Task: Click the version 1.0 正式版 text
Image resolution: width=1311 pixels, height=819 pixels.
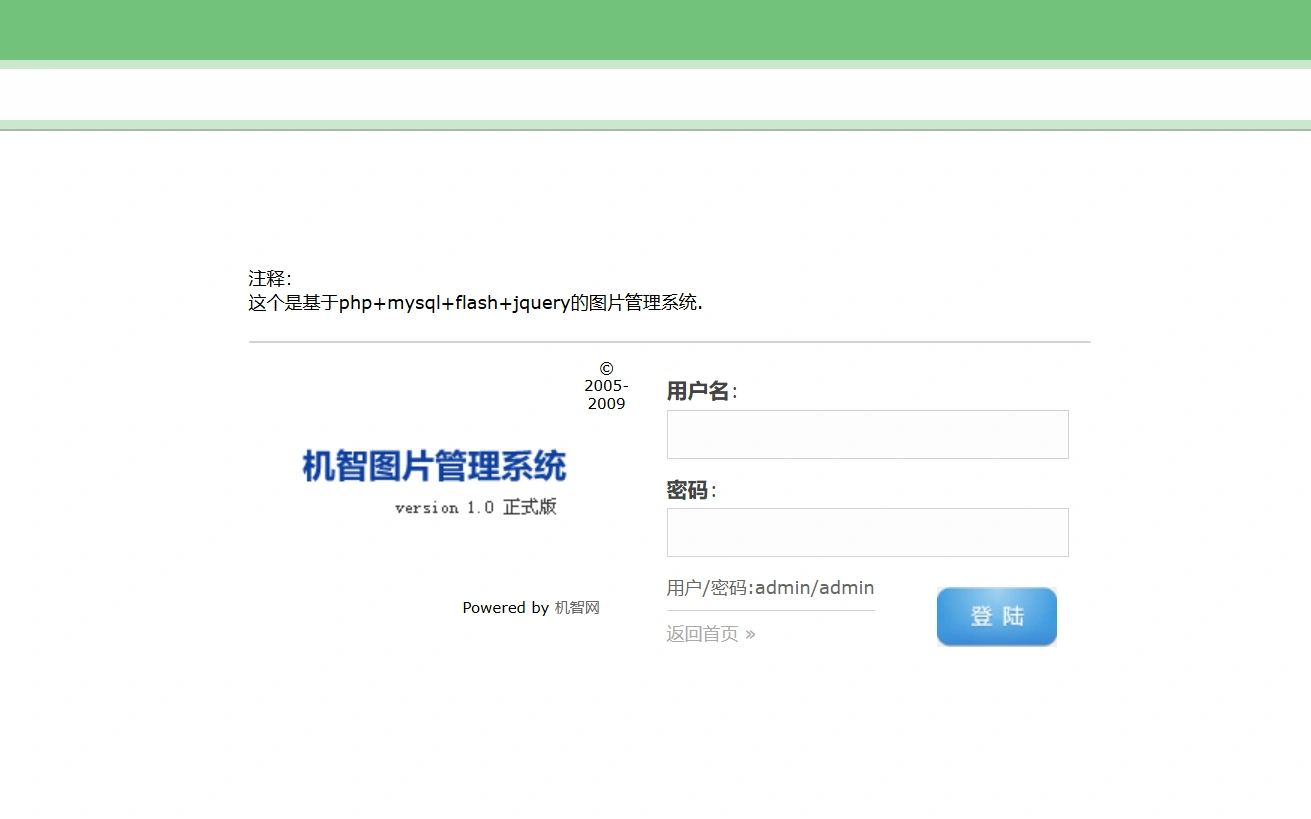Action: (475, 508)
